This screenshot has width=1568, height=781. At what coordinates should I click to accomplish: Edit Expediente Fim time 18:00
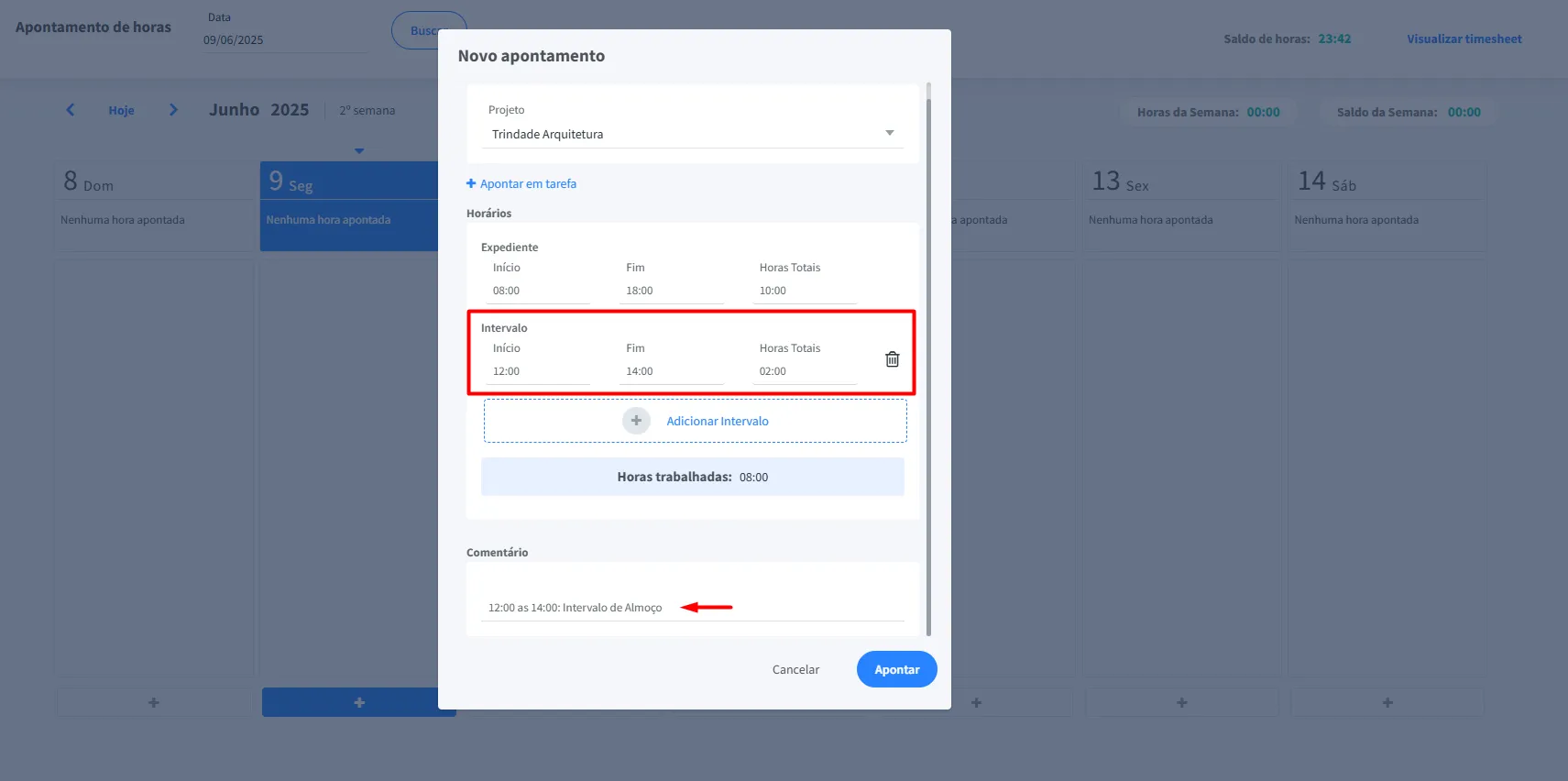pos(672,291)
